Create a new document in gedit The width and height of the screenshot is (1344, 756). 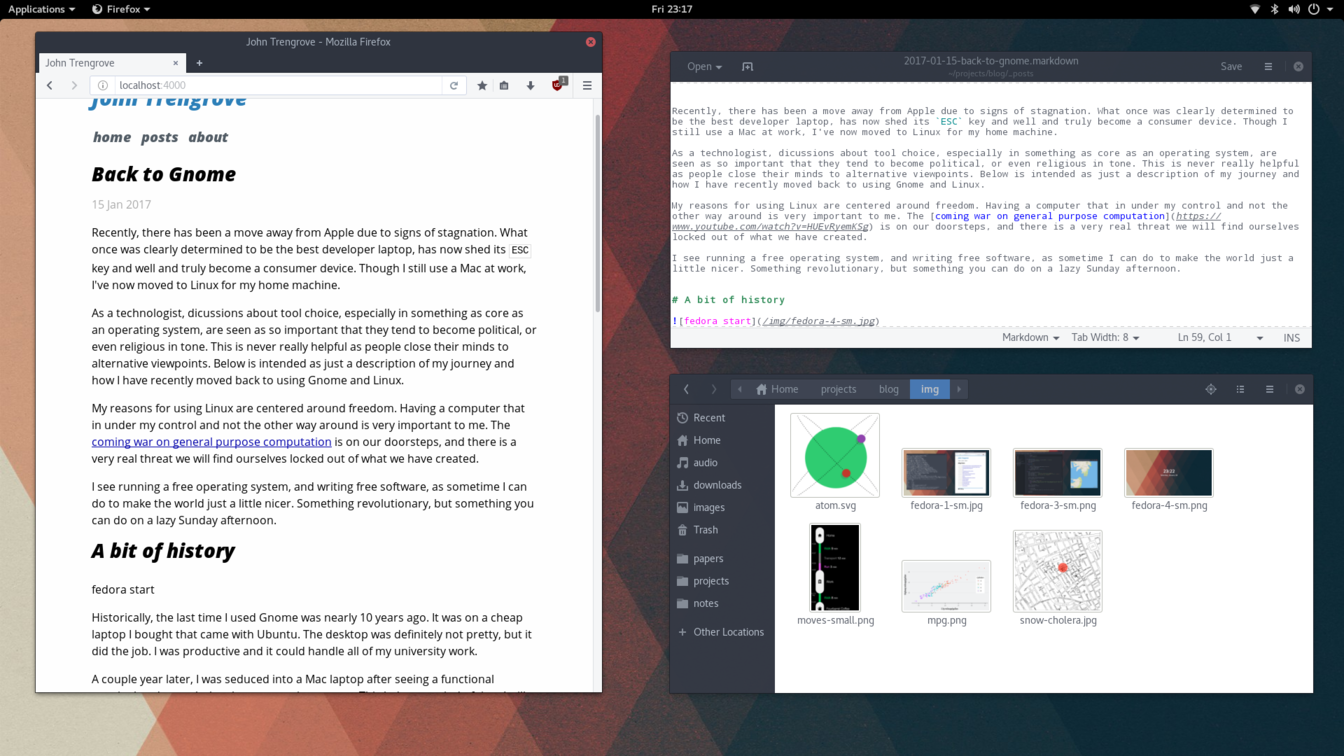click(747, 67)
